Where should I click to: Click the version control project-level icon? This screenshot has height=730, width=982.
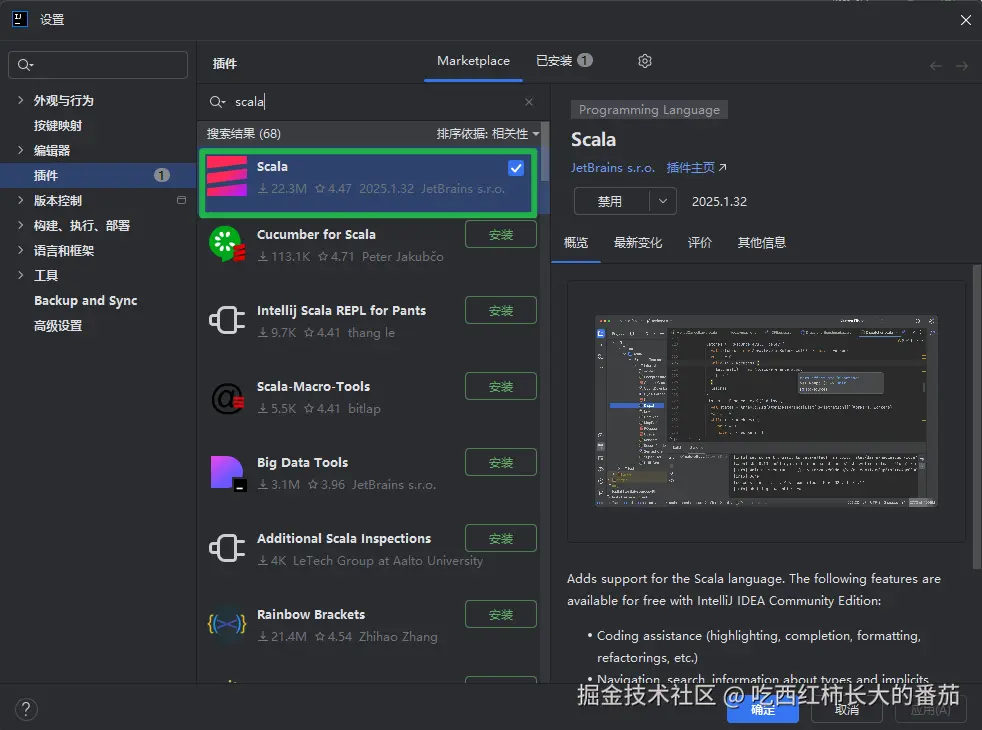[181, 200]
